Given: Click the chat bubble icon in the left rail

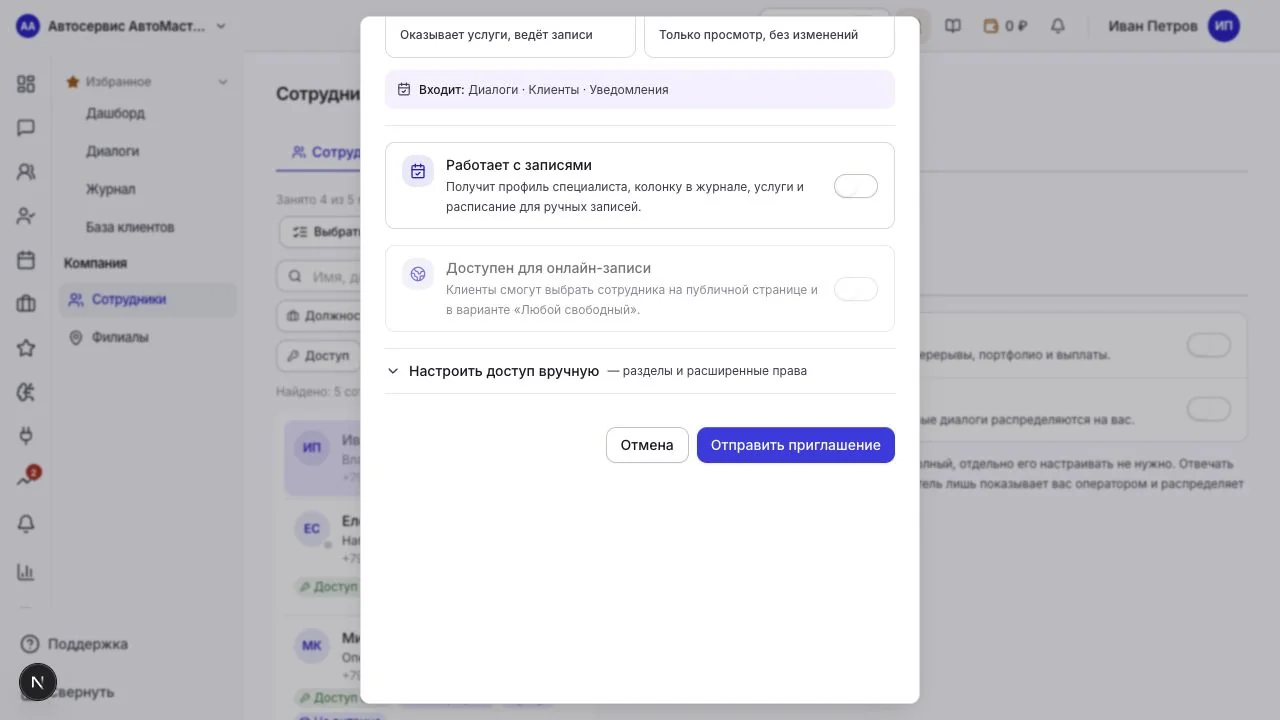Looking at the screenshot, I should [x=26, y=128].
